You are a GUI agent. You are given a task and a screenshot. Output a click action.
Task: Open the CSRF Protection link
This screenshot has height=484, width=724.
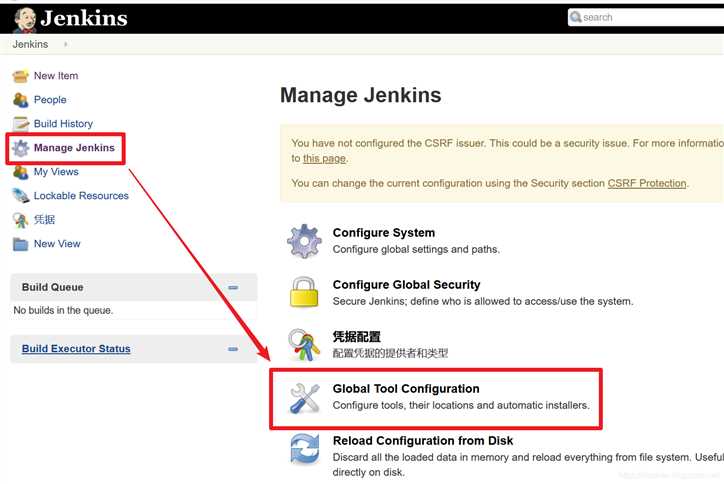647,183
